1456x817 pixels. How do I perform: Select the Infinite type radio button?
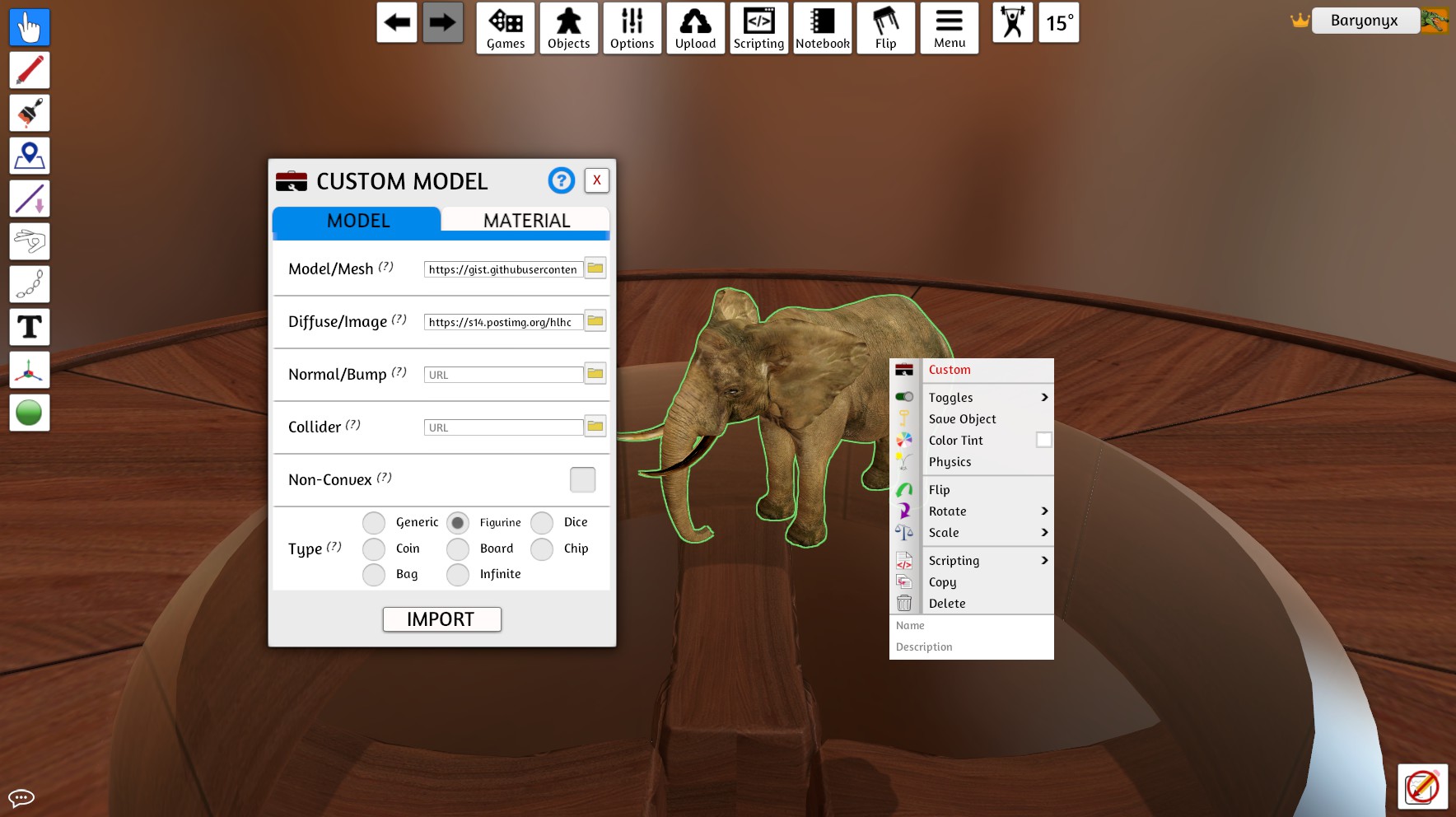coord(458,574)
